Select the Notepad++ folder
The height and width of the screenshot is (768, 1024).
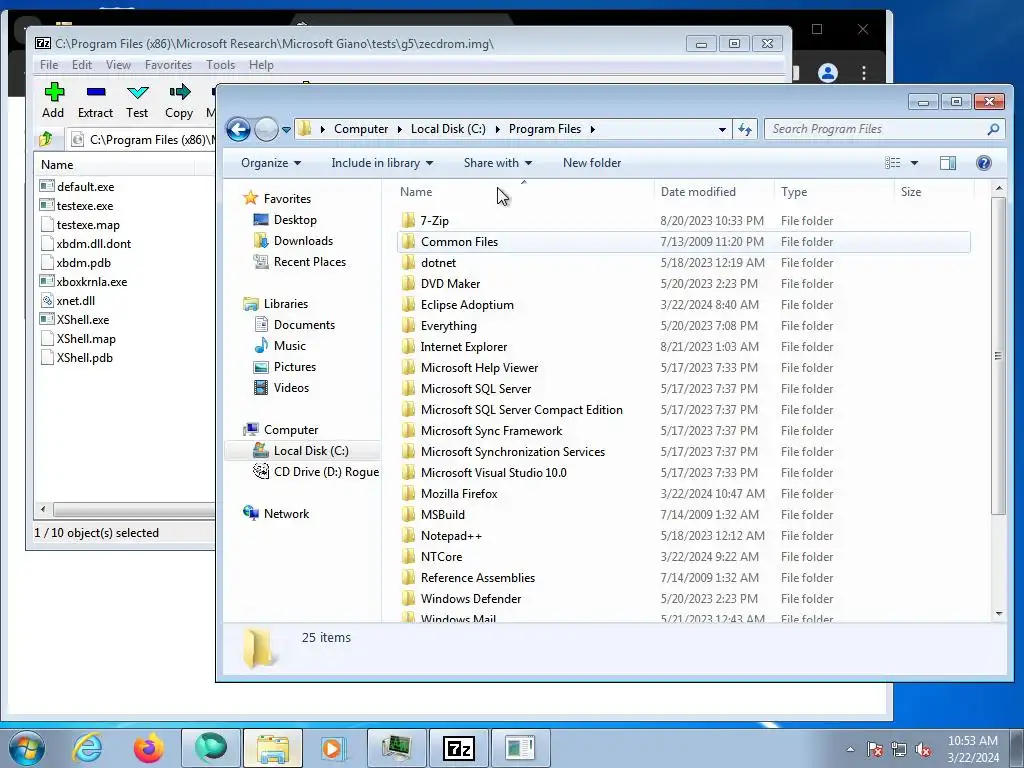click(x=683, y=536)
